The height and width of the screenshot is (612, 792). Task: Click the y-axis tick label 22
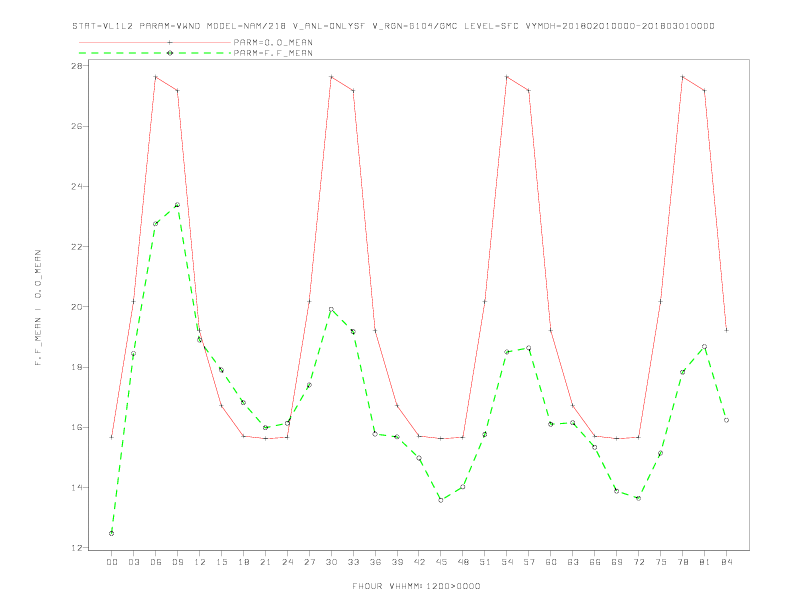pos(79,246)
